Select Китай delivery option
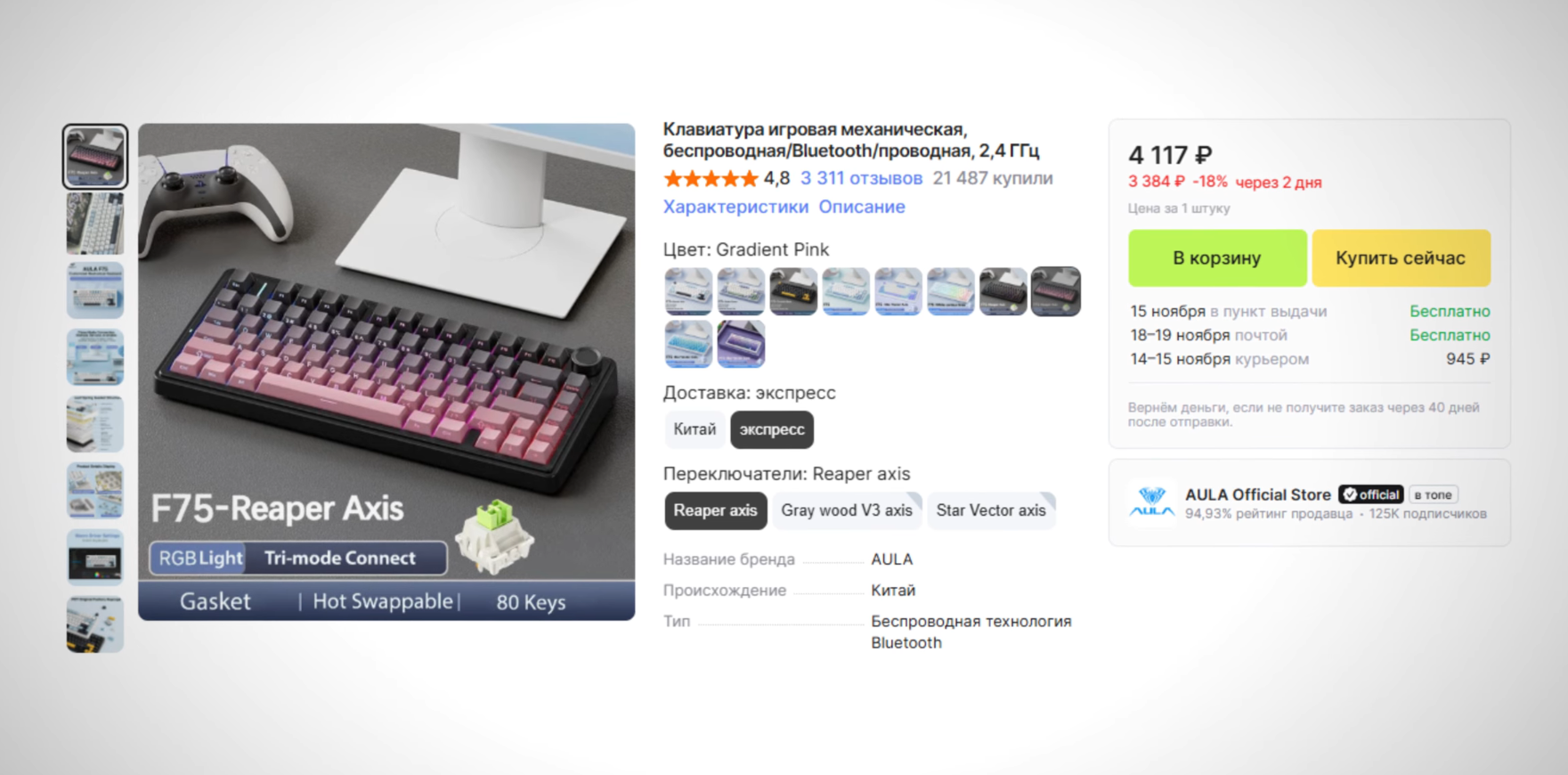1568x775 pixels. click(x=695, y=429)
